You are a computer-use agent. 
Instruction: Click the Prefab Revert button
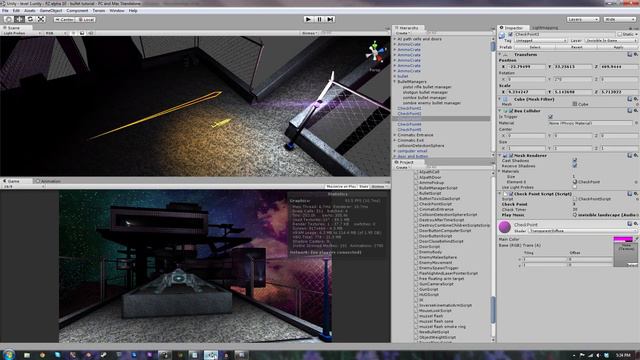pyautogui.click(x=576, y=47)
